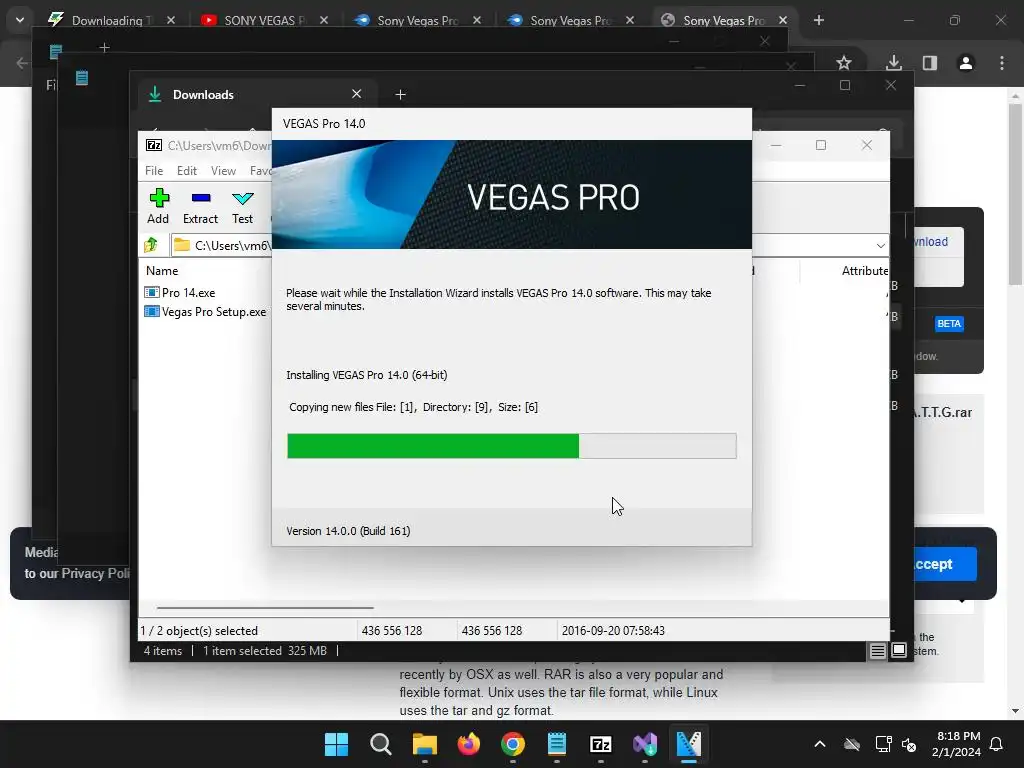Open the 7-Zip File menu
1024x768 pixels.
coord(154,170)
